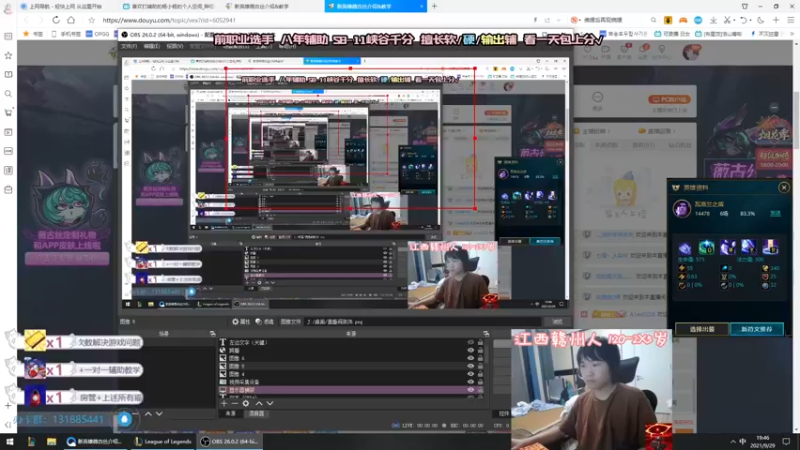
Task: Open source properties gear below sources list
Action: [x=245, y=403]
